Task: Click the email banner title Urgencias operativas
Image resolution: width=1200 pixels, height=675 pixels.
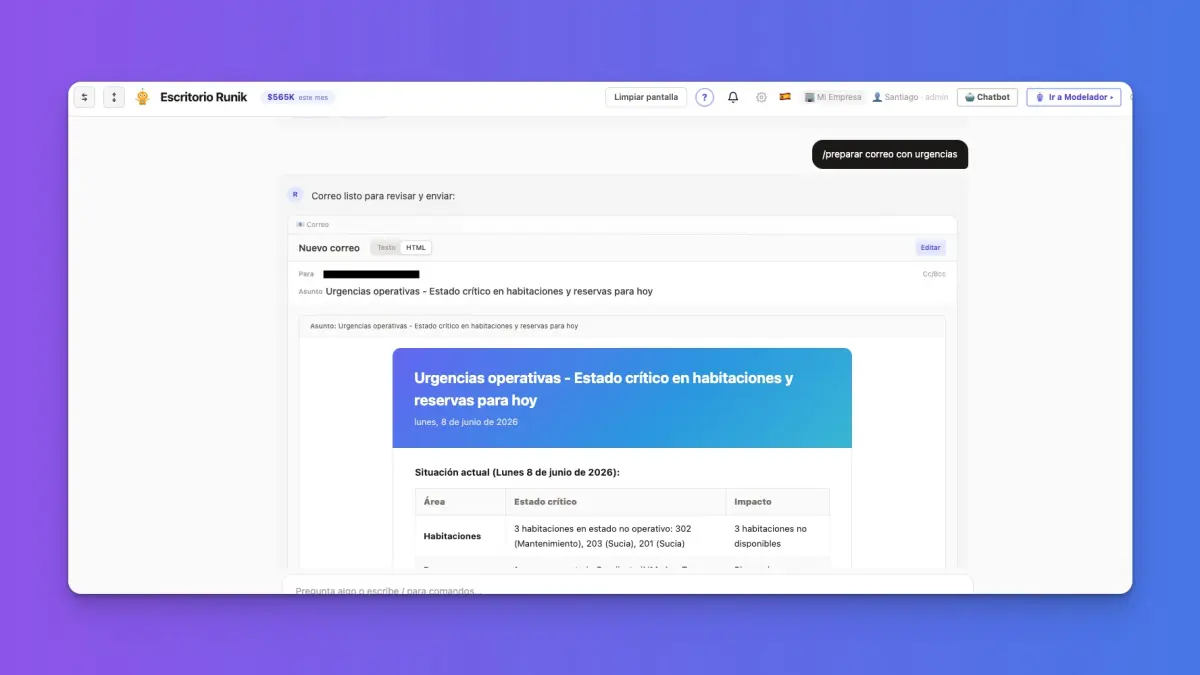Action: point(604,389)
